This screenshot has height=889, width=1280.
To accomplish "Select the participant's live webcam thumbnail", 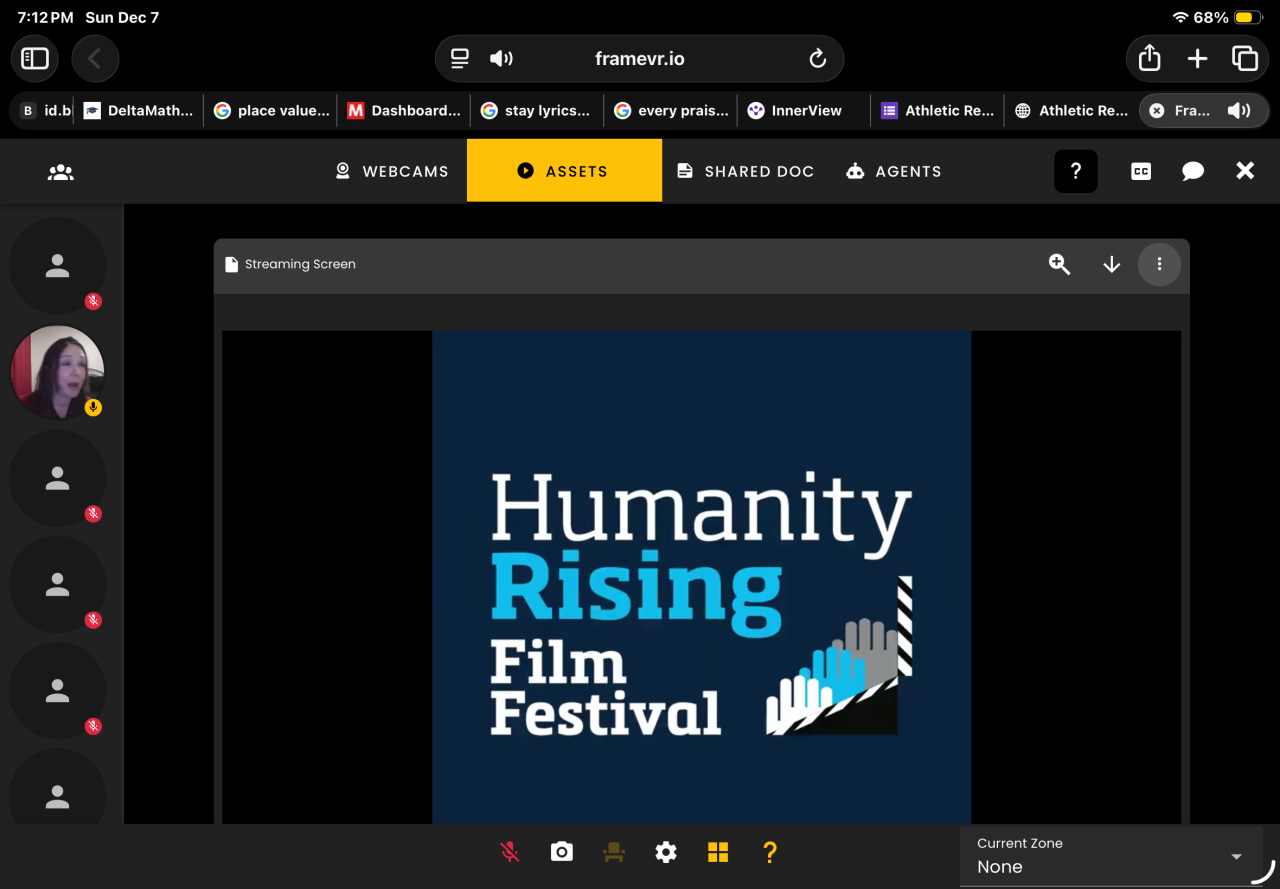I will coord(57,372).
